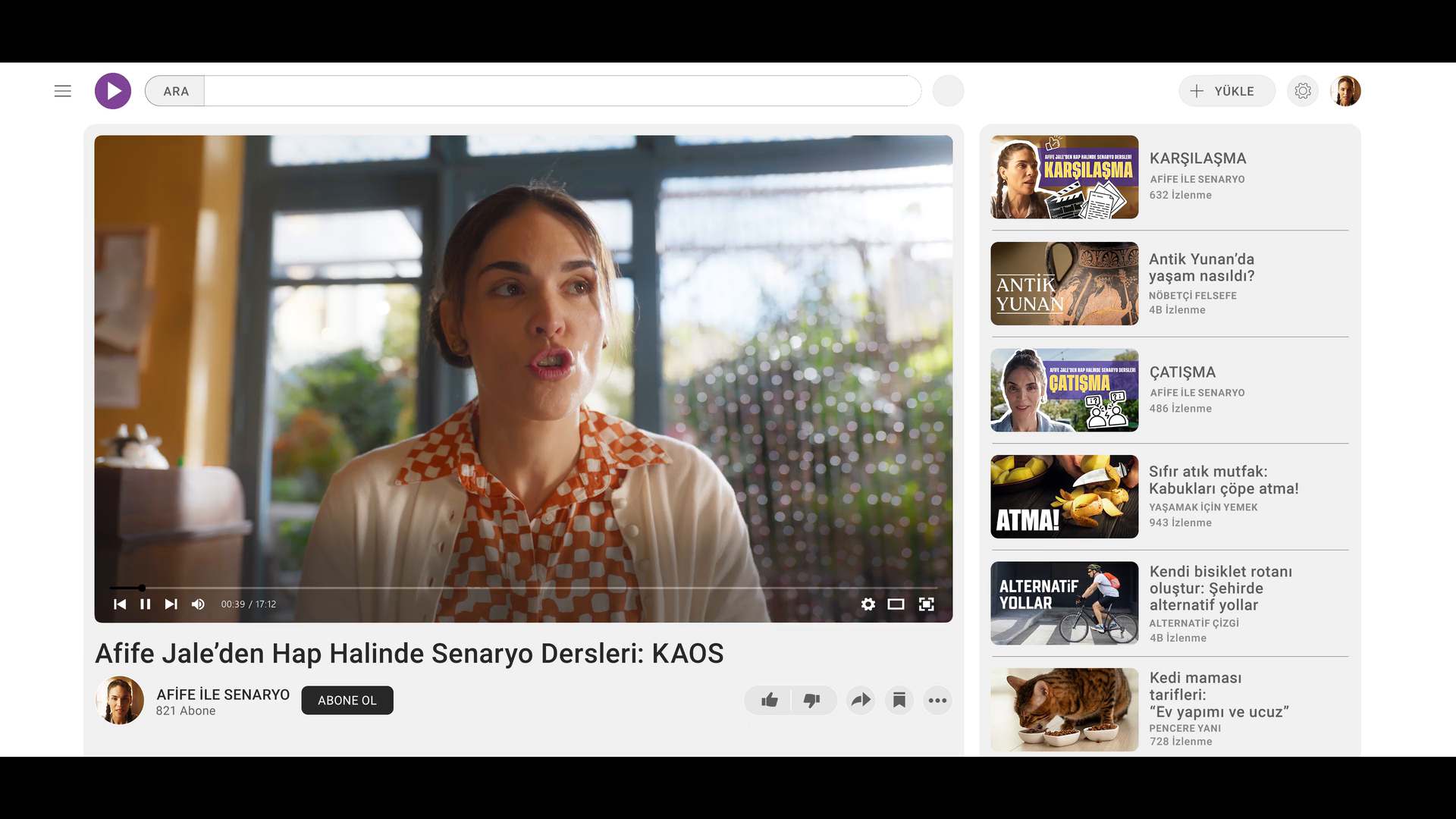Skip to the next video
Viewport: 1456px width, 819px height.
171,604
